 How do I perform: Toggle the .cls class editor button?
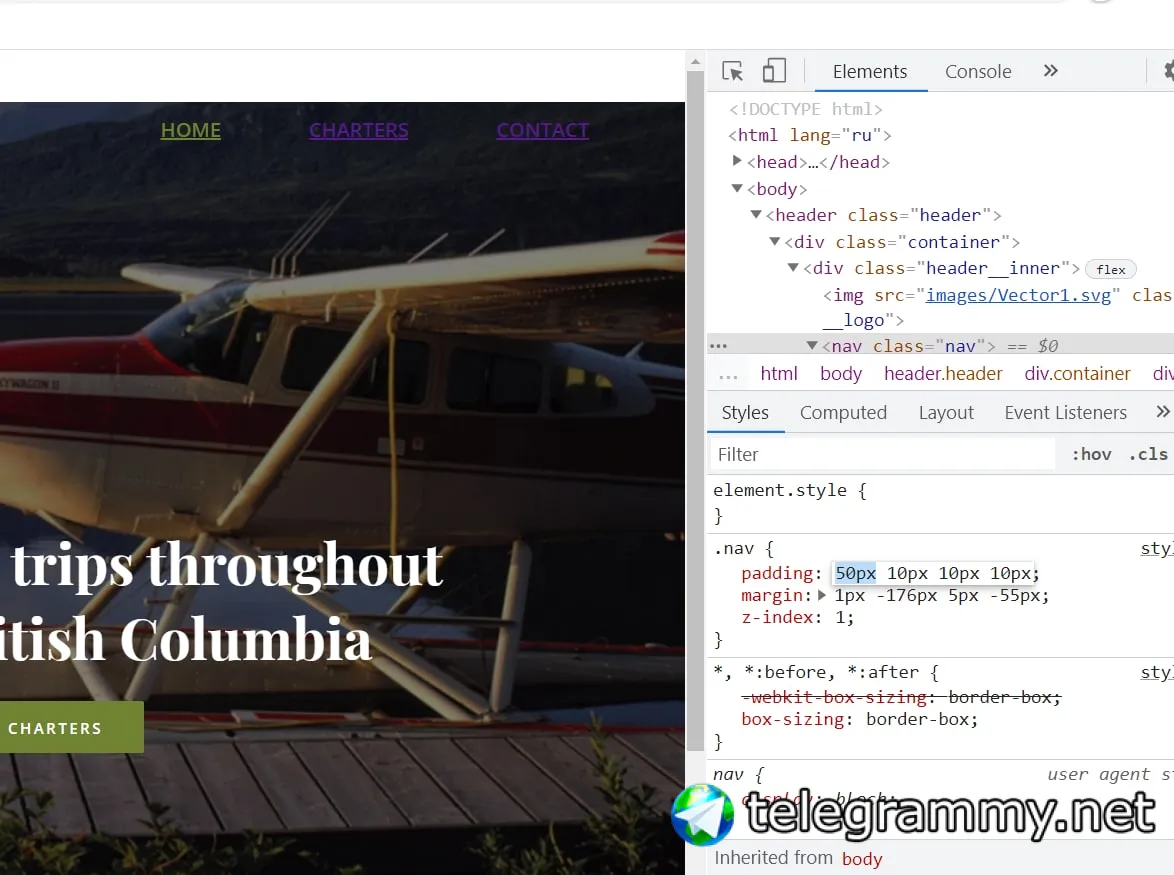[1149, 454]
